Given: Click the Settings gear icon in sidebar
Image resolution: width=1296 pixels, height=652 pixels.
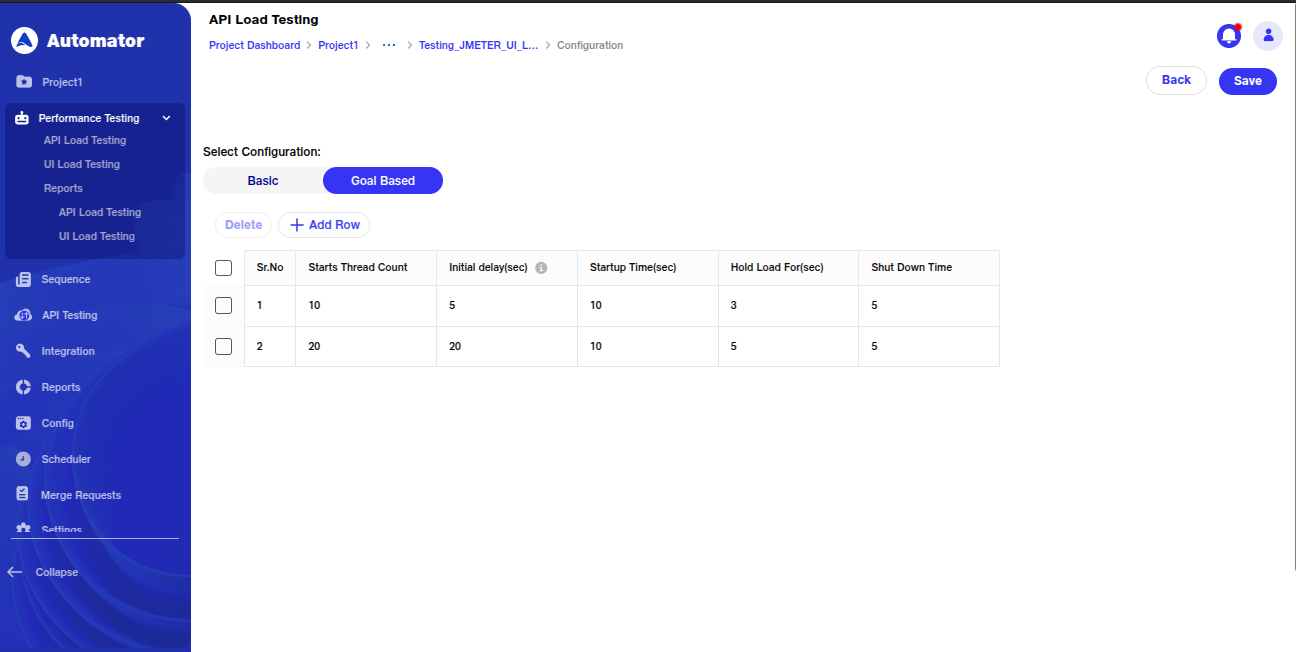Looking at the screenshot, I should [24, 529].
